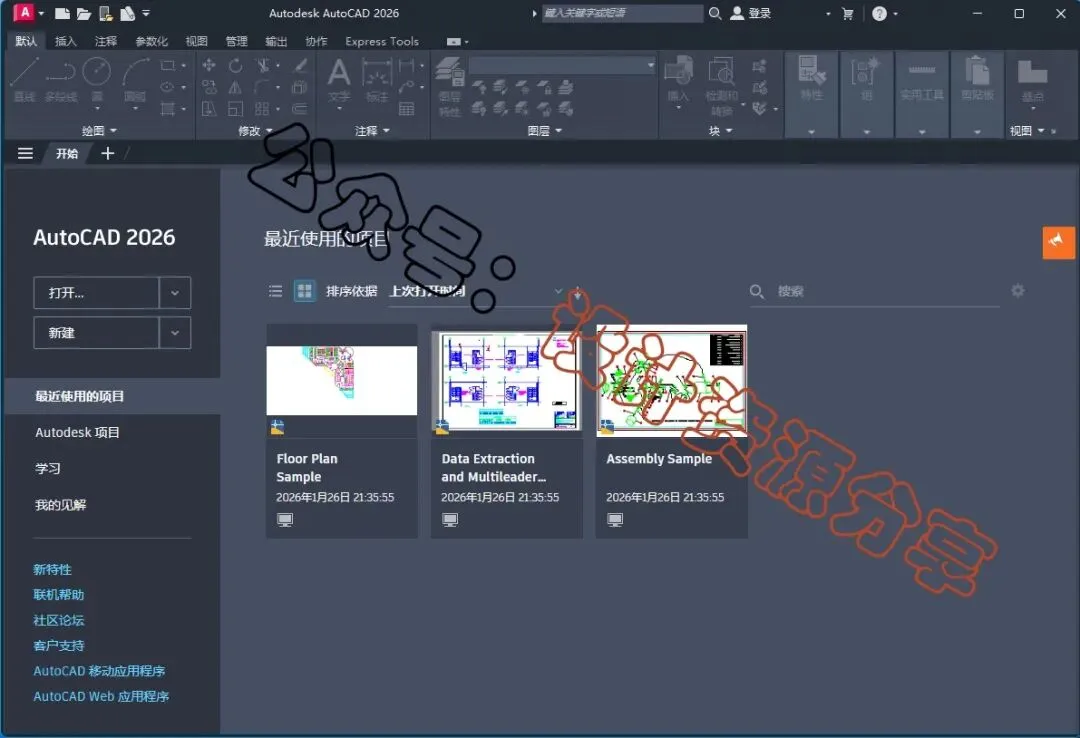This screenshot has width=1080, height=738.
Task: Switch to the Express Tools ribbon tab
Action: [382, 41]
